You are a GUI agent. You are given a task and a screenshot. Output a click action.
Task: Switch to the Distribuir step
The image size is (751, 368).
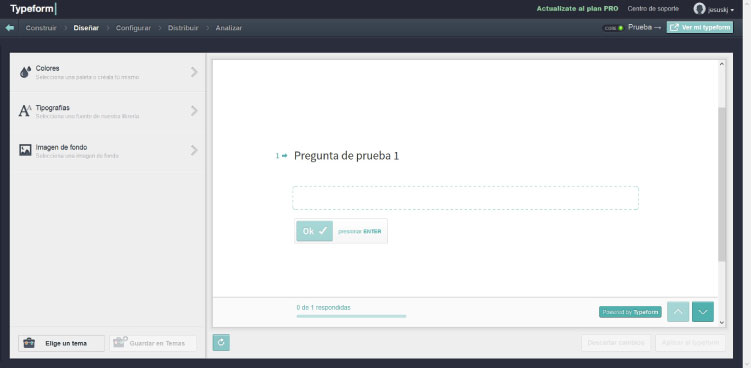point(183,28)
